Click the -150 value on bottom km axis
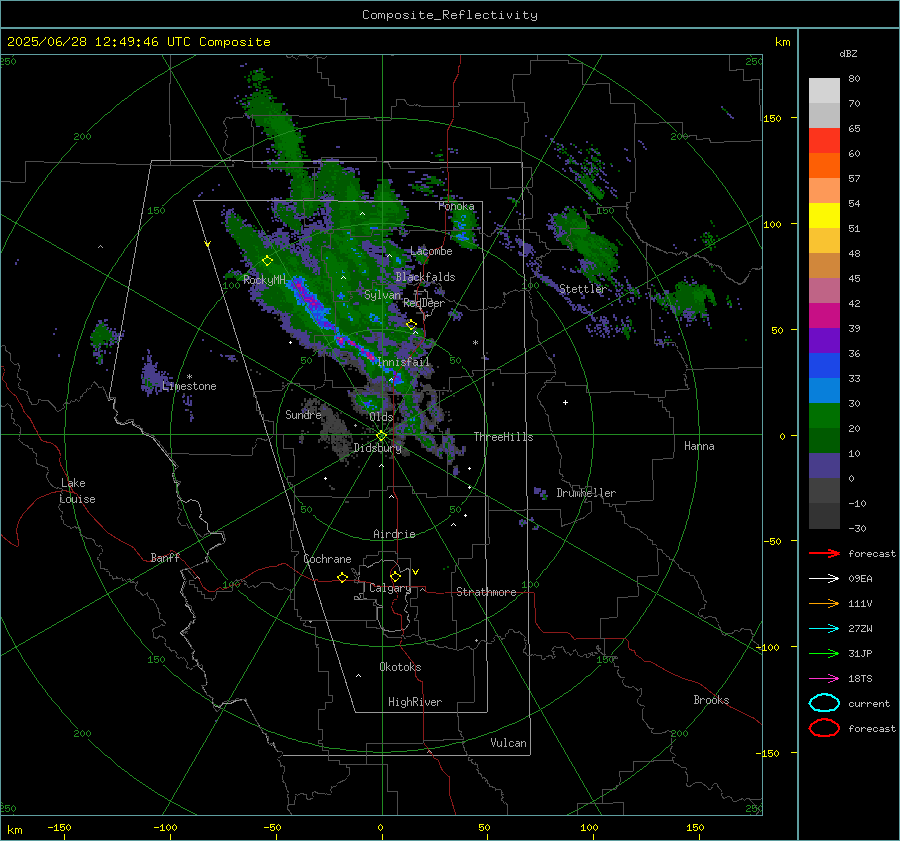 [x=59, y=827]
